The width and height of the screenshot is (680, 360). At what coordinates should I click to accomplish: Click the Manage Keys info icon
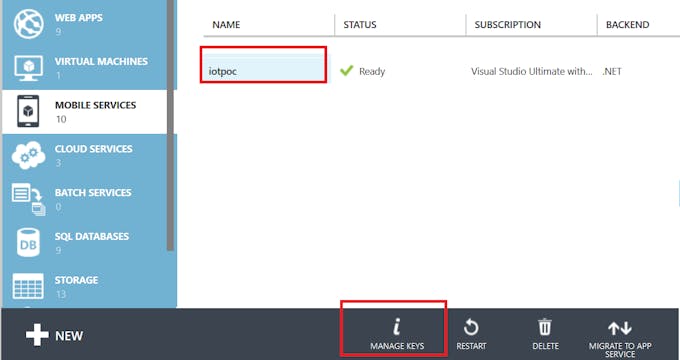tap(396, 327)
